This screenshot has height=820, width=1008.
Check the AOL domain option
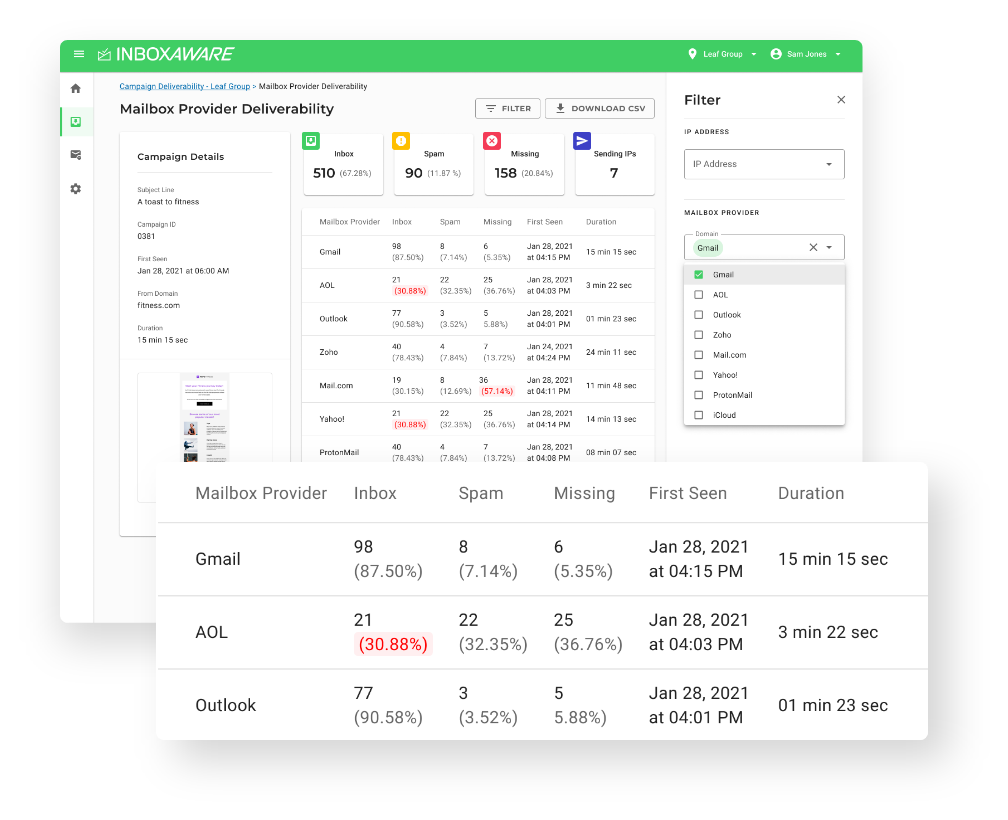click(699, 295)
